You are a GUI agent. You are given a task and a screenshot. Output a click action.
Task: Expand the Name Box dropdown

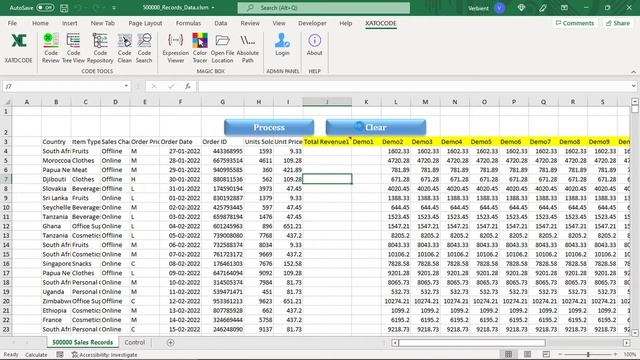point(126,86)
